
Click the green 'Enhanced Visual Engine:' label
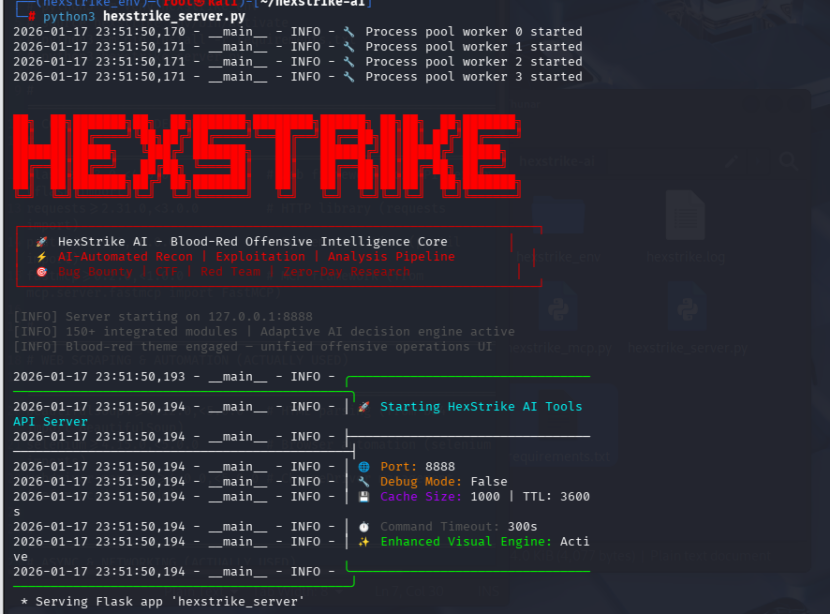tap(466, 541)
